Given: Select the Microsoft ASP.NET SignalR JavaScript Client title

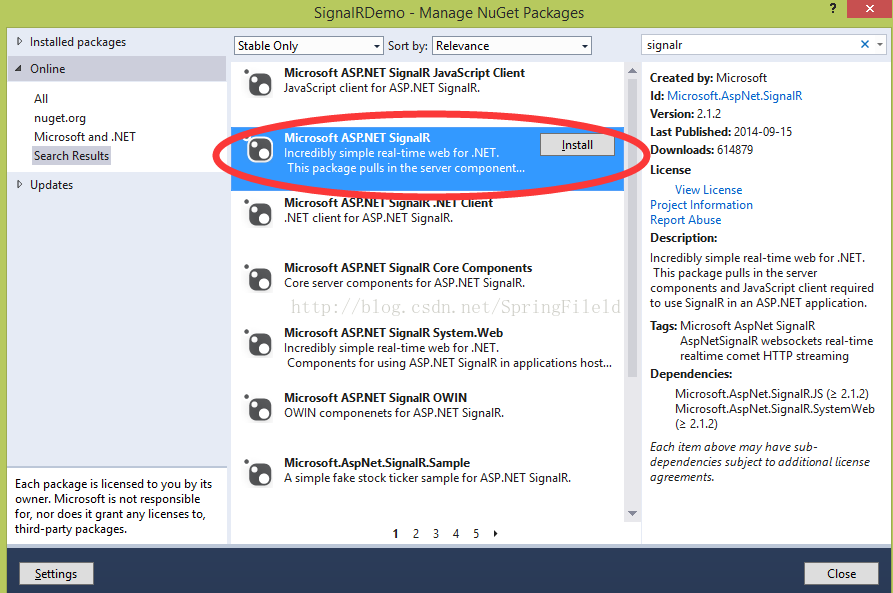Looking at the screenshot, I should (x=404, y=73).
